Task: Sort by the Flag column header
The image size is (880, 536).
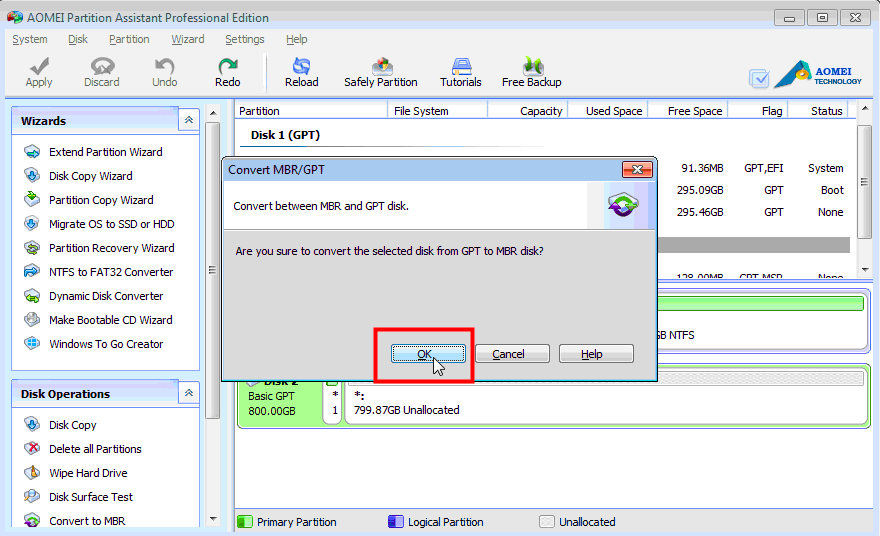Action: pos(759,111)
